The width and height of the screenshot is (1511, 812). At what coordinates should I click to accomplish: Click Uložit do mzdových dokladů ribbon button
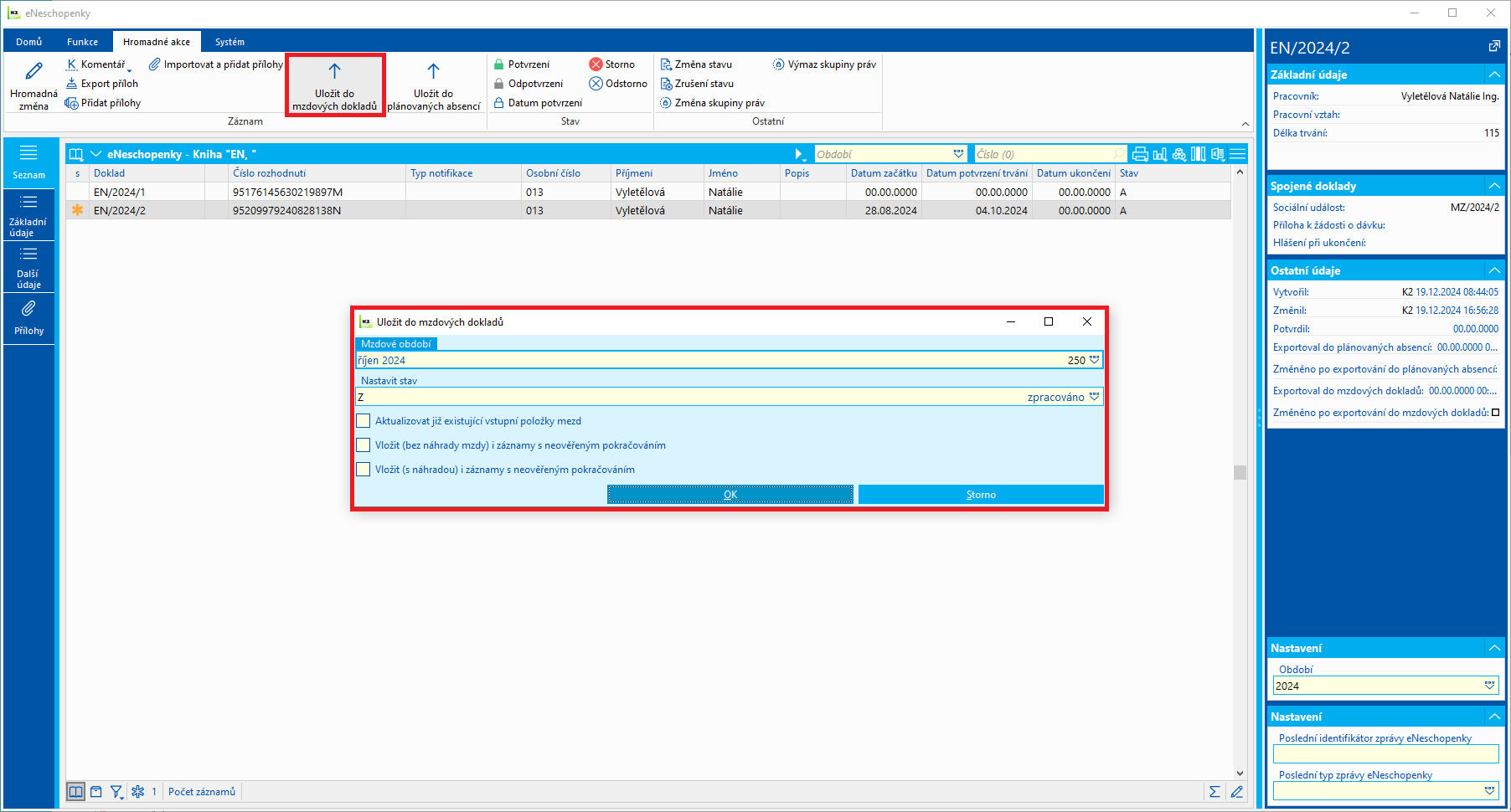(334, 85)
